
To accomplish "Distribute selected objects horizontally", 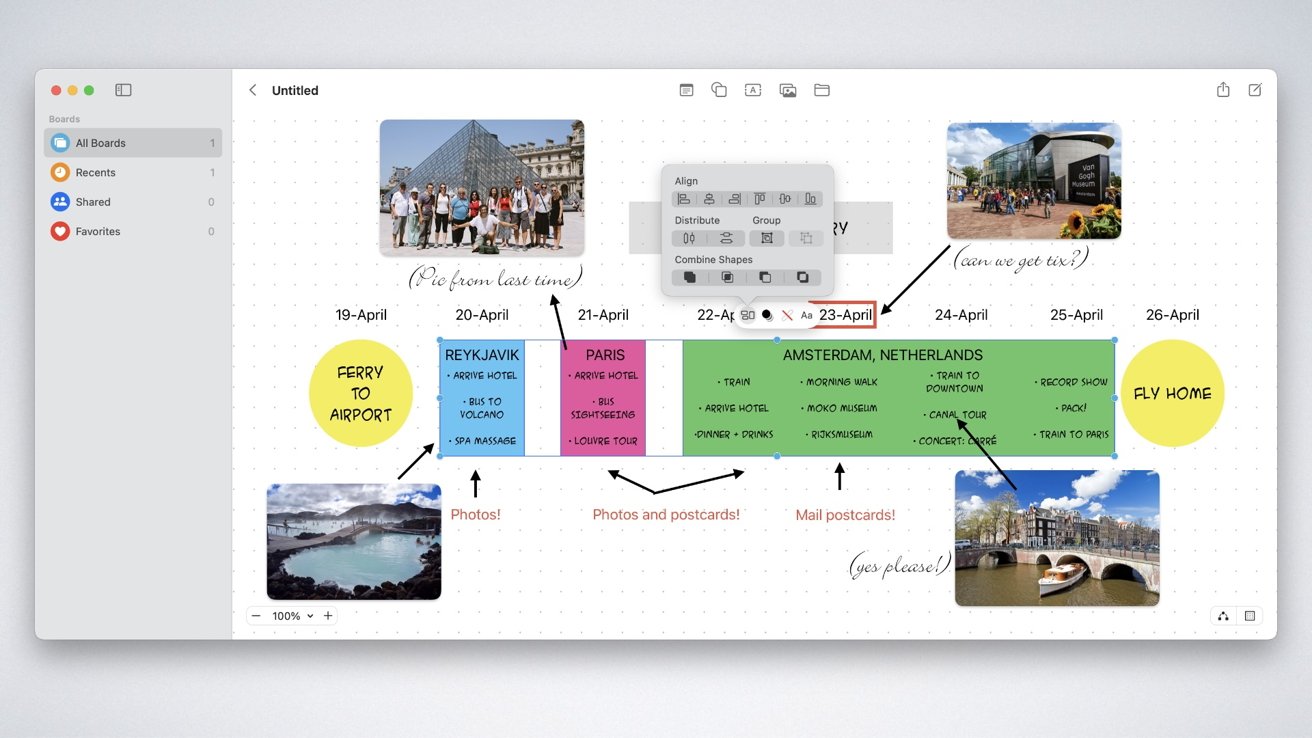I will click(x=689, y=238).
